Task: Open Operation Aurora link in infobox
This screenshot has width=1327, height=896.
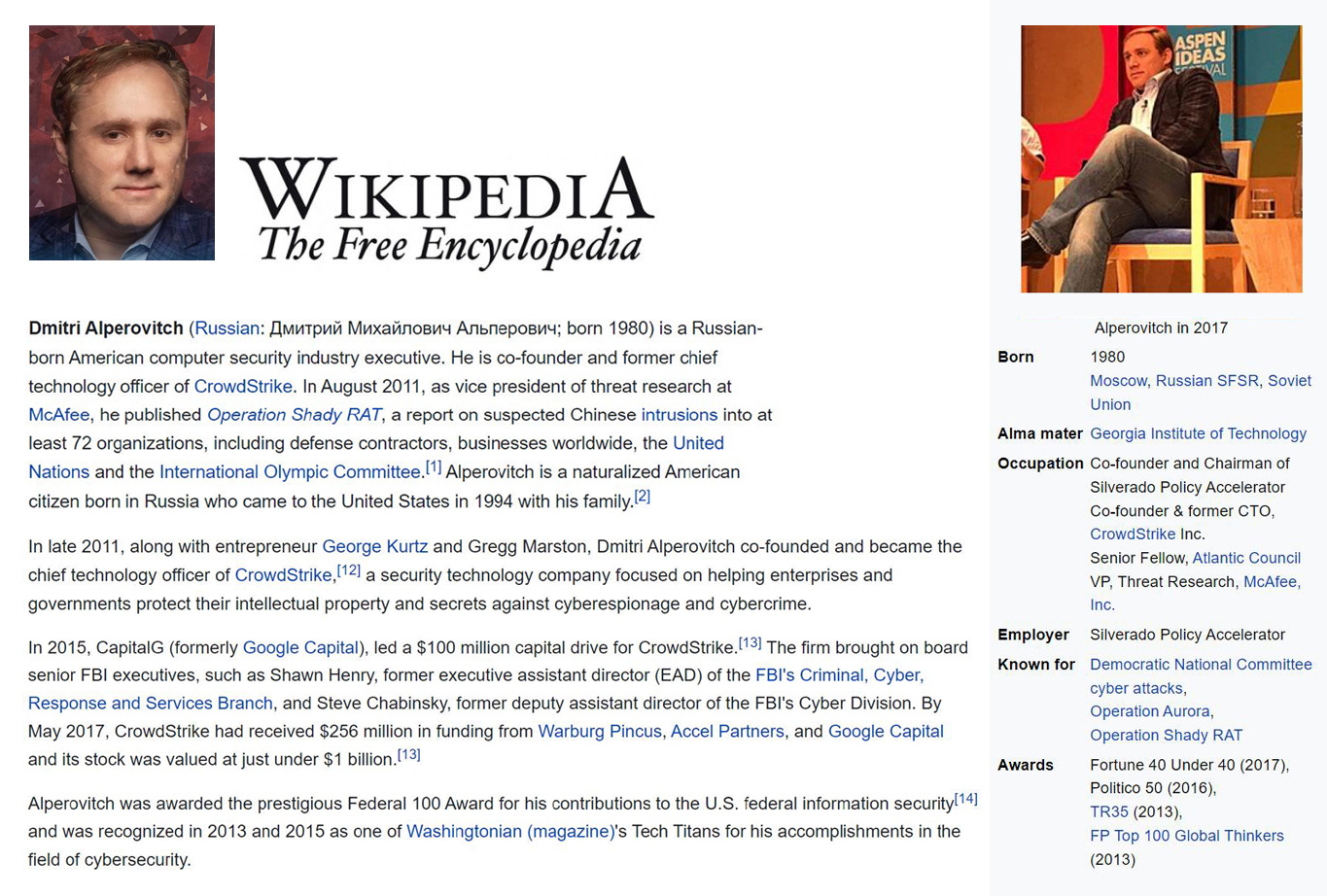Action: pyautogui.click(x=1150, y=711)
